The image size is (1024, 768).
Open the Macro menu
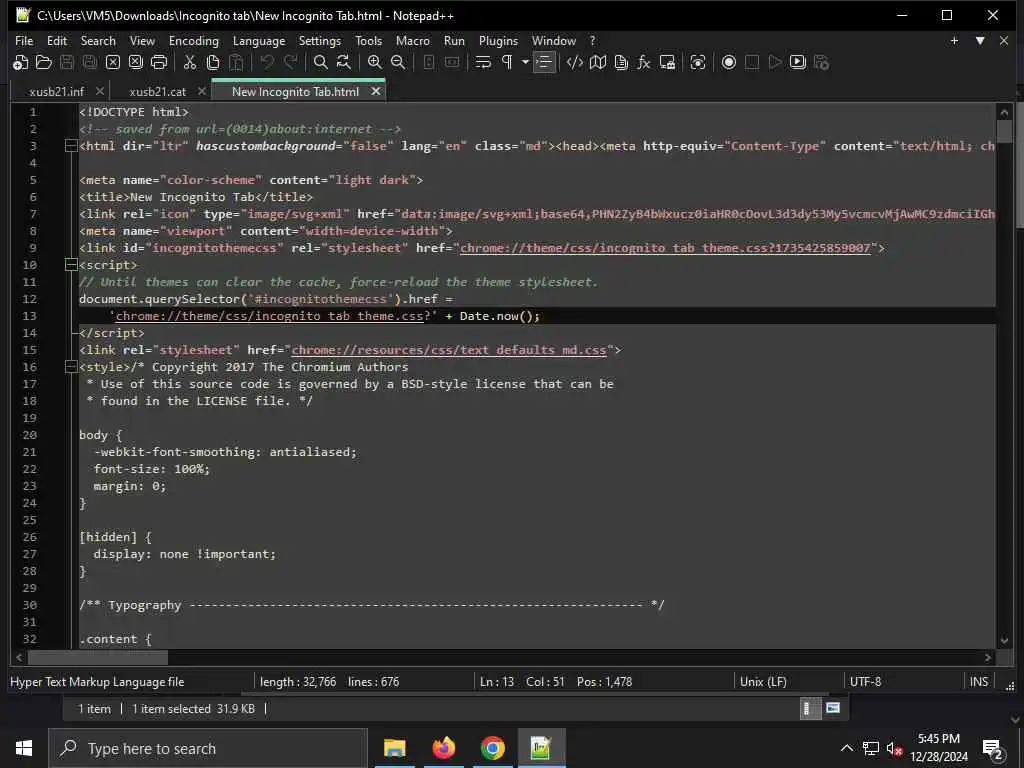[413, 41]
